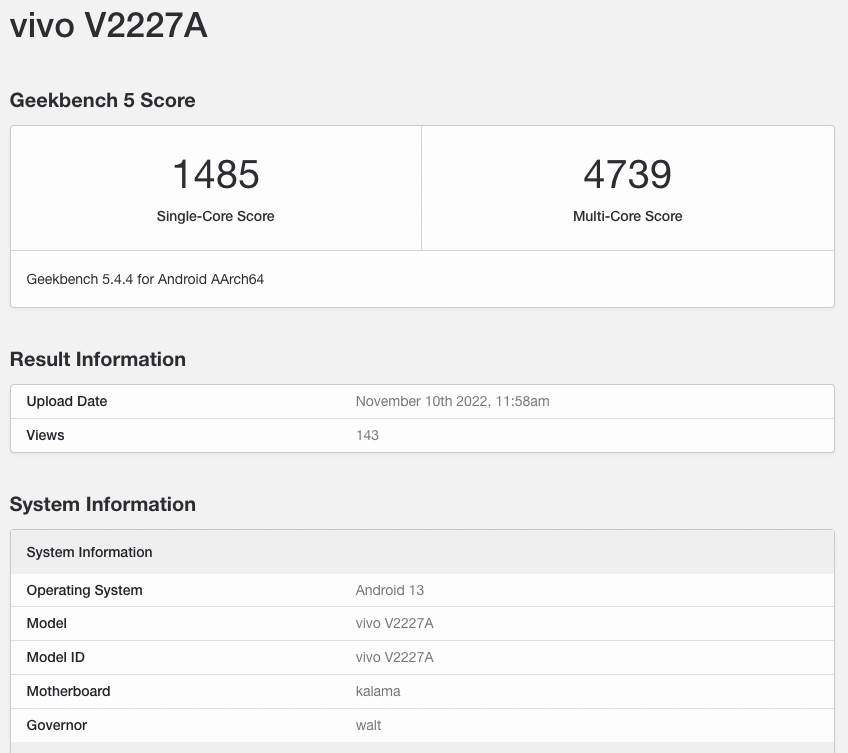Screen dimensions: 848x753
Task: Click the Multi-Core Score label
Action: (627, 216)
